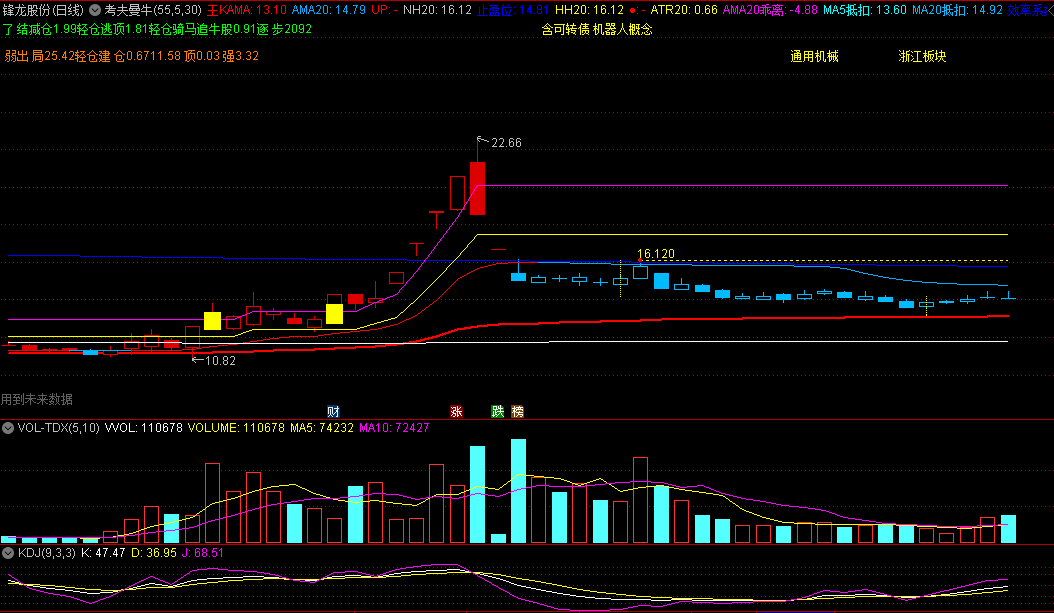This screenshot has width=1054, height=613.
Task: Click the 浙江板块 region label
Action: point(922,56)
